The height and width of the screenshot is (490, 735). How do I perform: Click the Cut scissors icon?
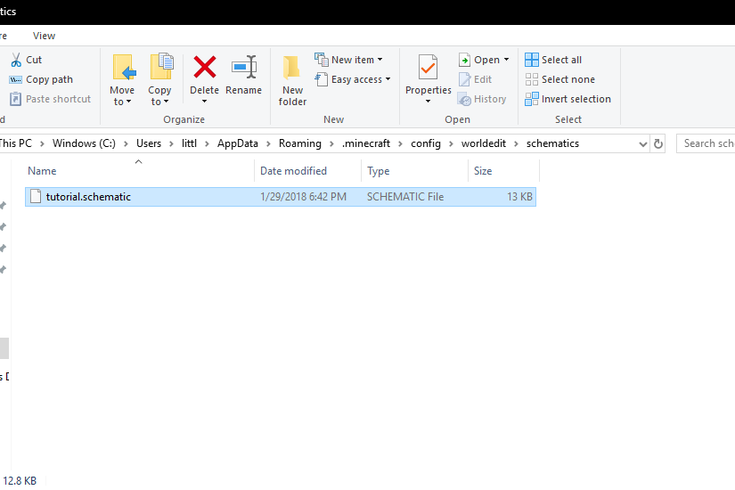(x=16, y=60)
